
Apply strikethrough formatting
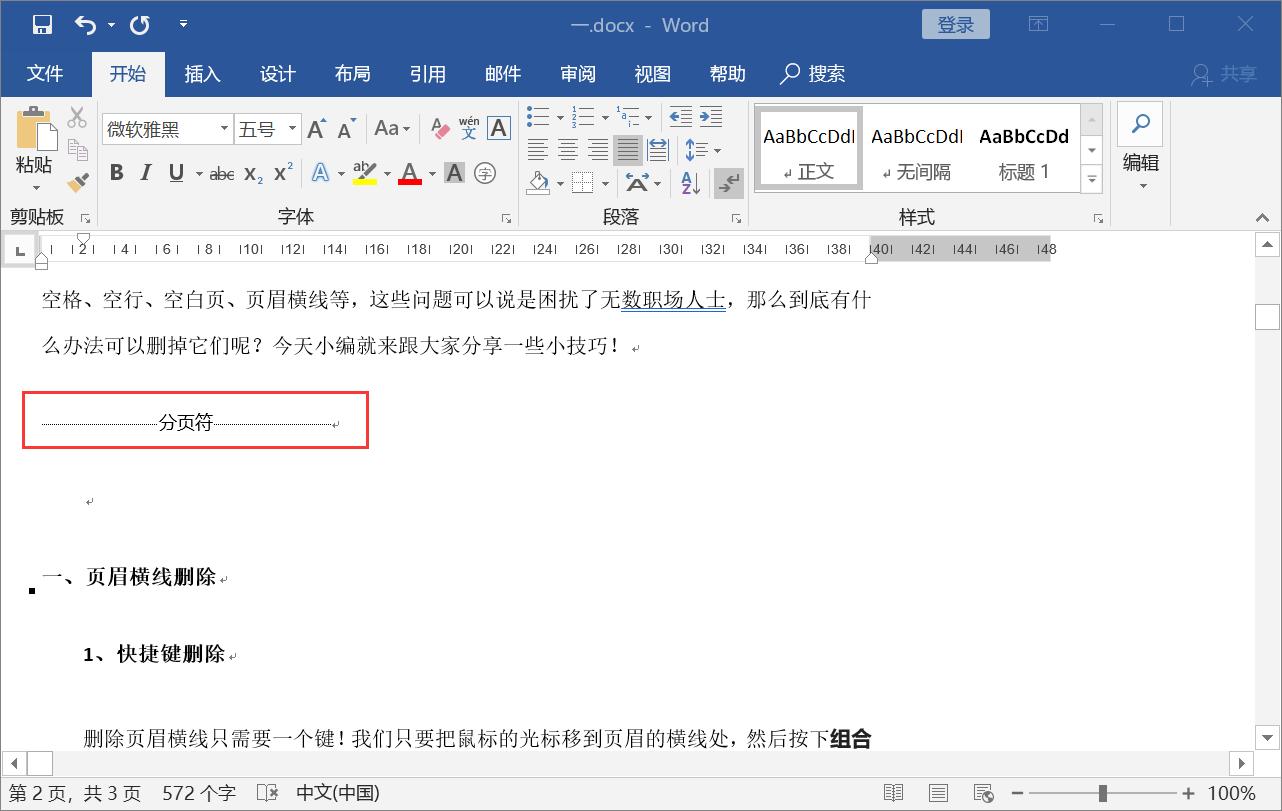220,172
